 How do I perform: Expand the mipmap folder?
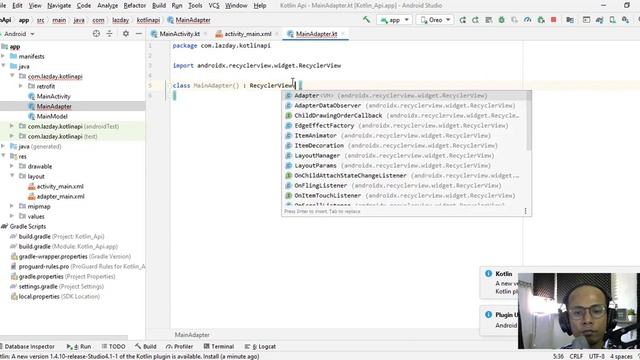pos(12,206)
